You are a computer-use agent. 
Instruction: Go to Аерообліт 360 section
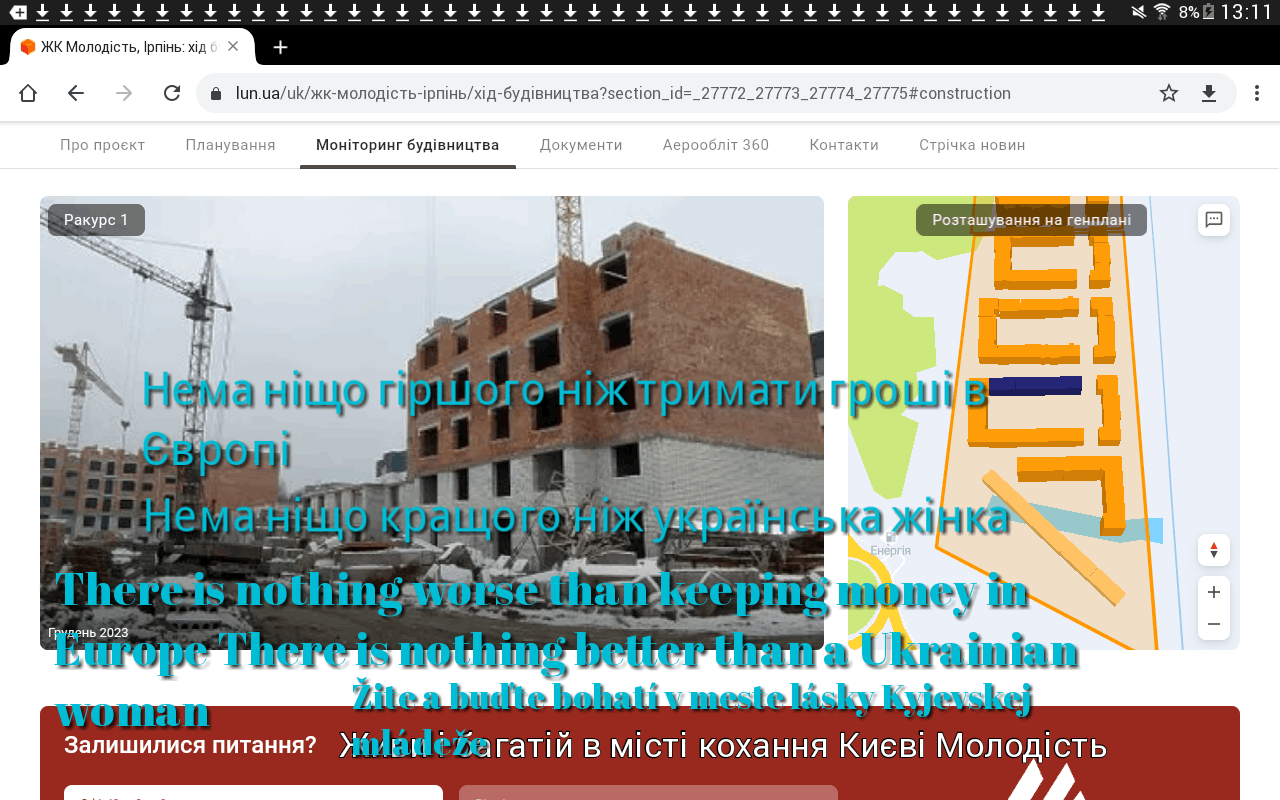coord(716,145)
